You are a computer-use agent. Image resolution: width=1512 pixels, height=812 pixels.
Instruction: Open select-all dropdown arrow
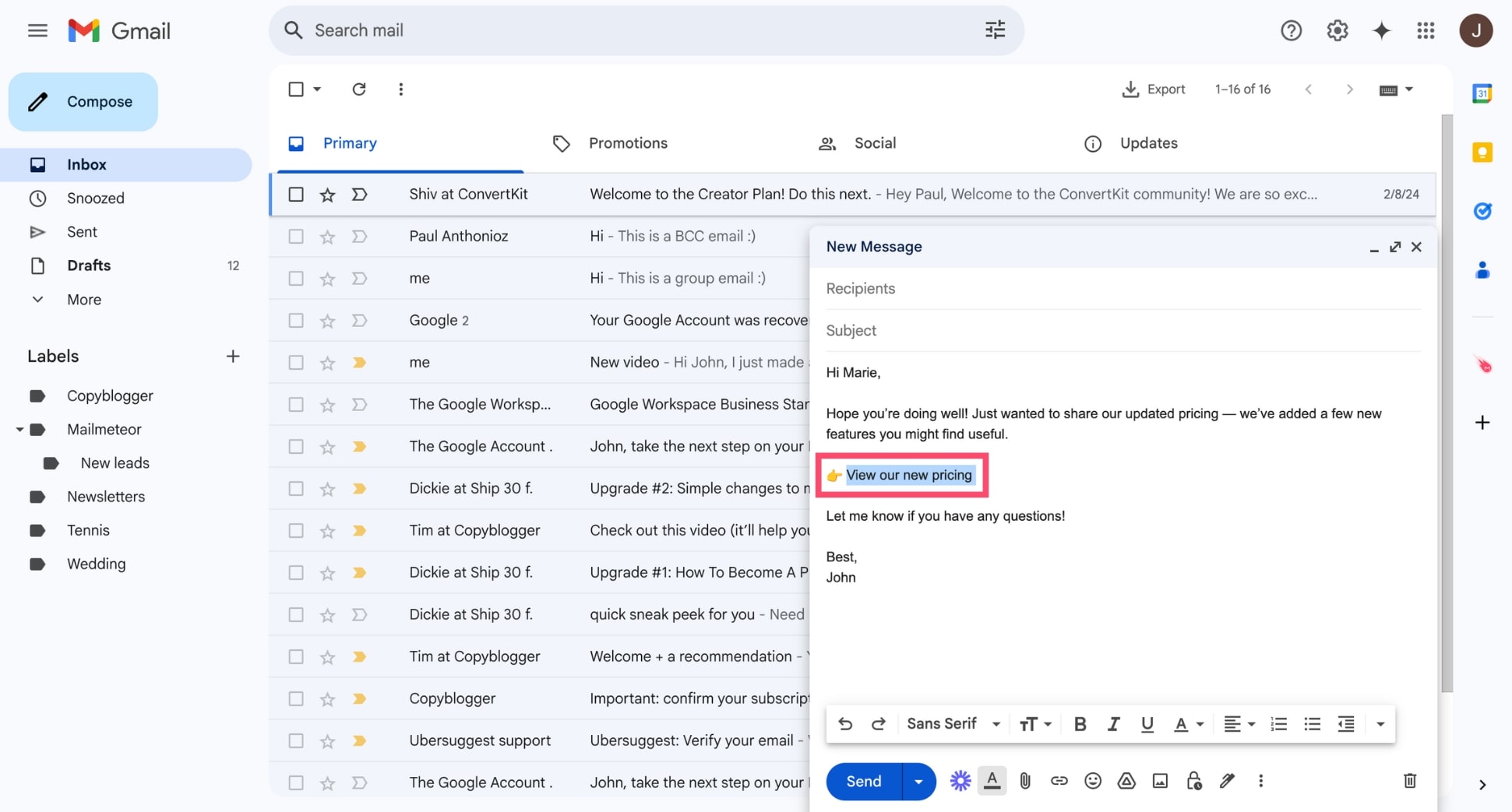point(317,90)
